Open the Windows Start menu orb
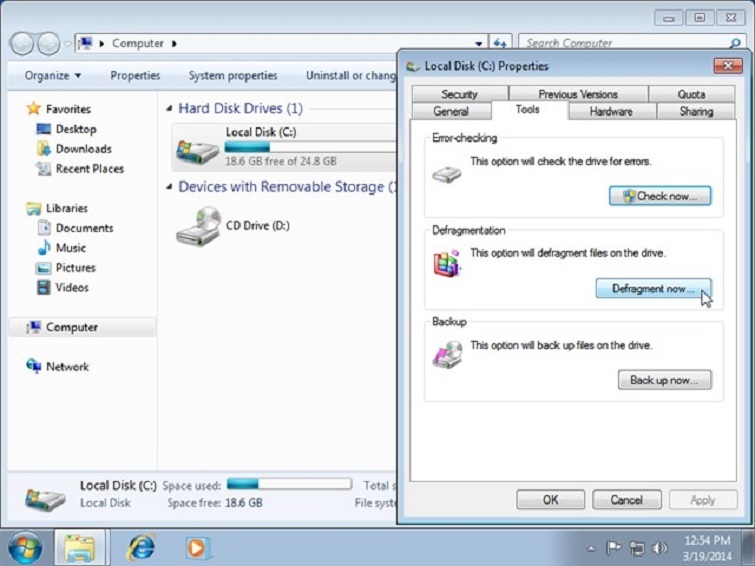The height and width of the screenshot is (566, 755). 24,547
